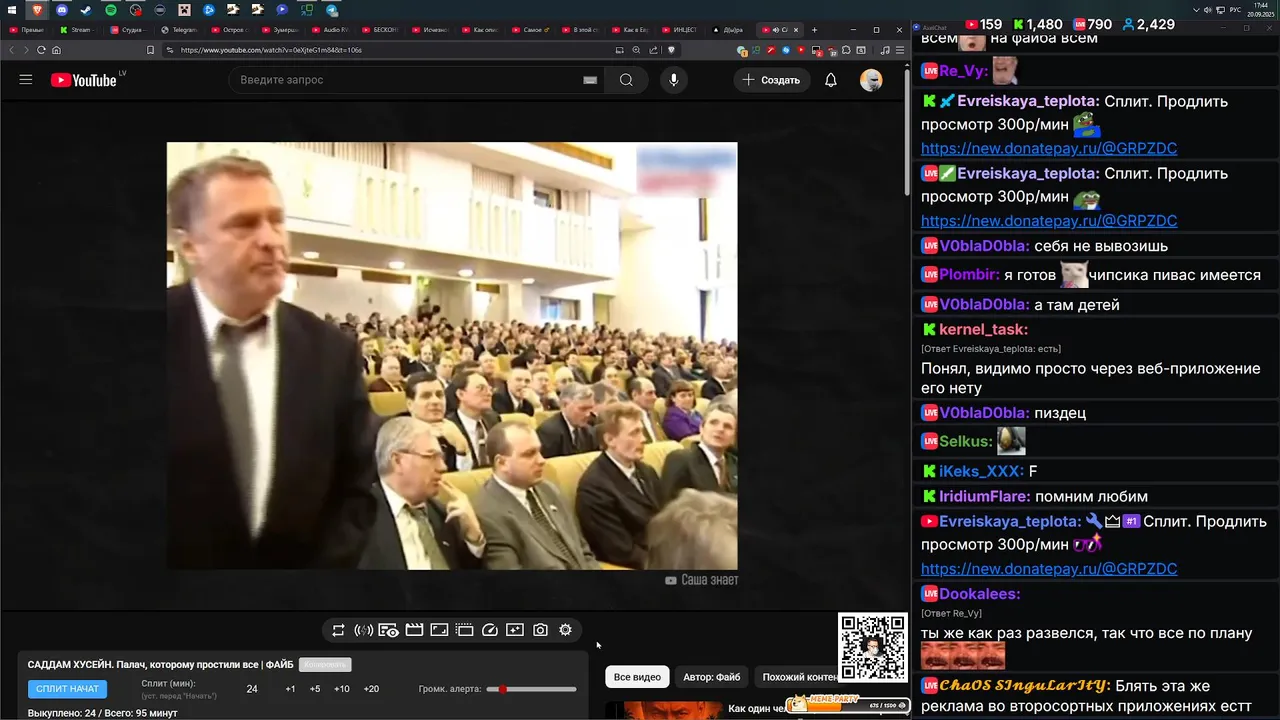Click username IridiumFlare in chat
1280x720 pixels.
(982, 496)
